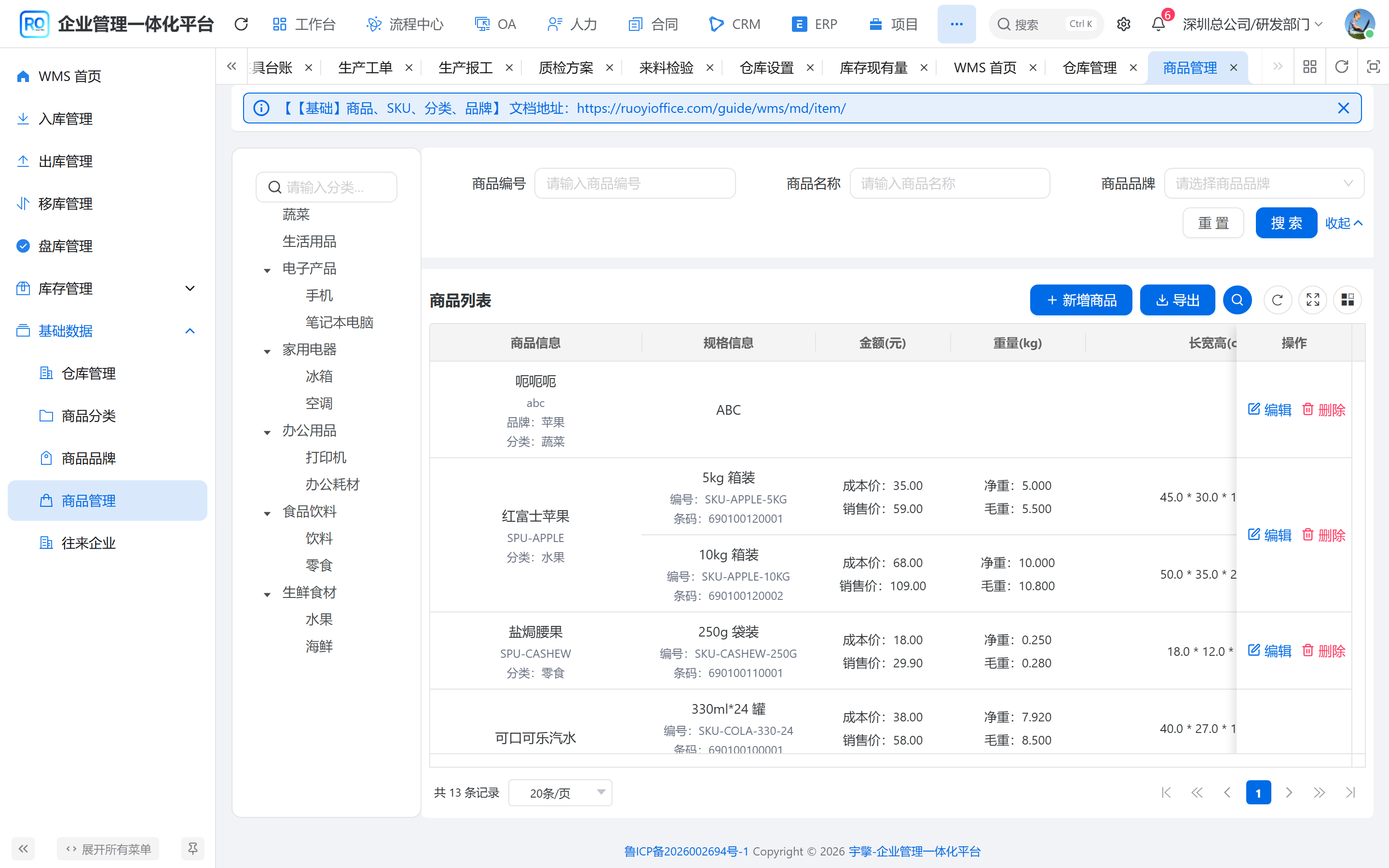Open the ERP top menu
The width and height of the screenshot is (1389, 868).
[815, 24]
